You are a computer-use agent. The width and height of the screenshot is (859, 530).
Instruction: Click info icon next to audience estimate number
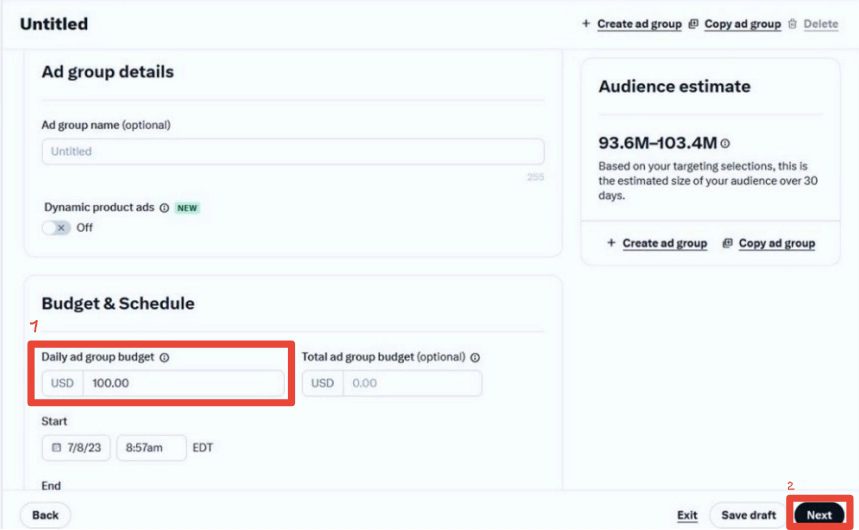[x=725, y=143]
